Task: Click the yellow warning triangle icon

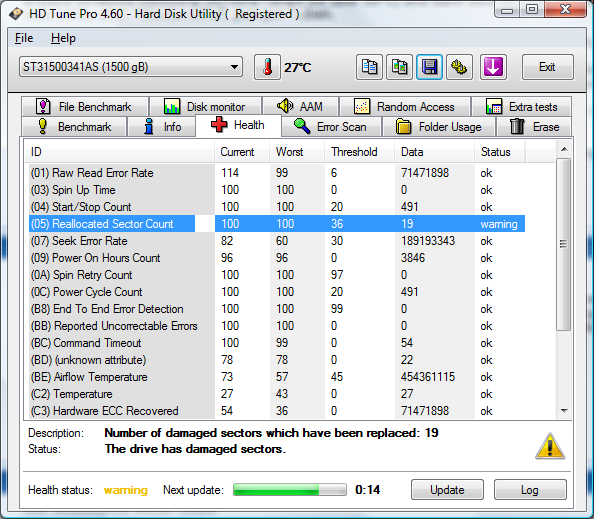Action: [550, 446]
